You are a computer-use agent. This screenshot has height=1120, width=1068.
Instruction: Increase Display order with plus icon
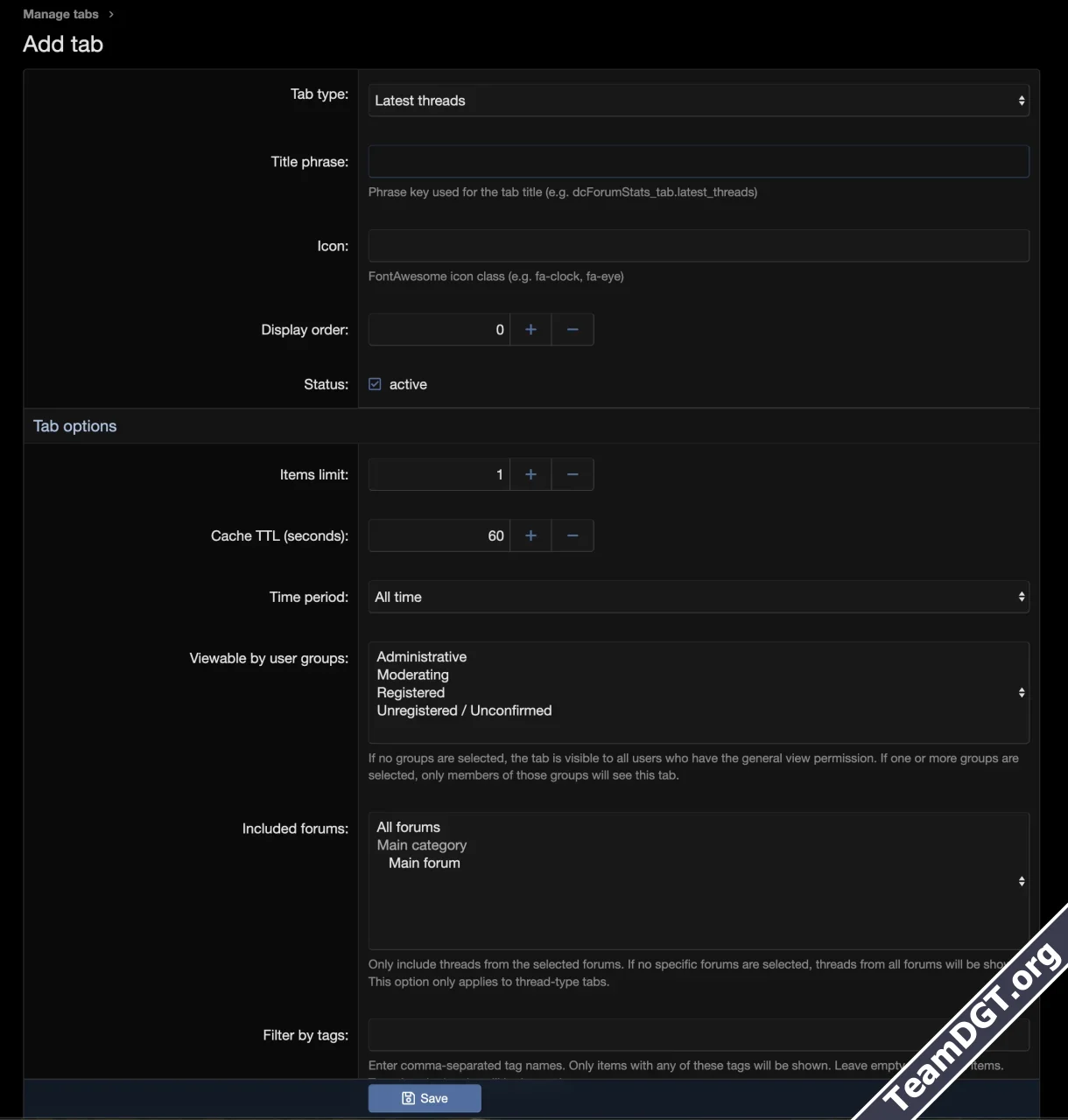(x=530, y=330)
